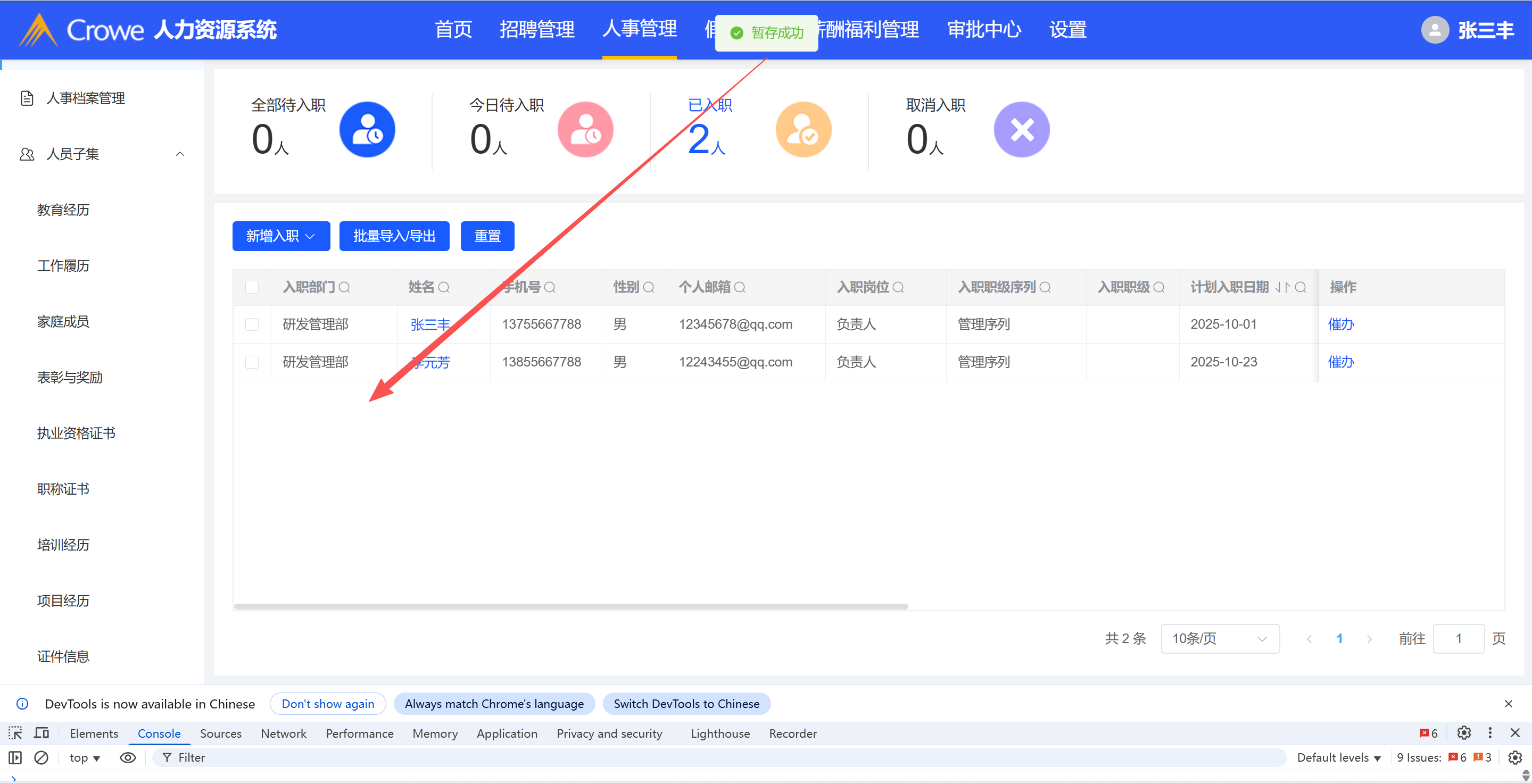The height and width of the screenshot is (784, 1532).
Task: Open the 招聘管理 top menu
Action: [x=536, y=30]
